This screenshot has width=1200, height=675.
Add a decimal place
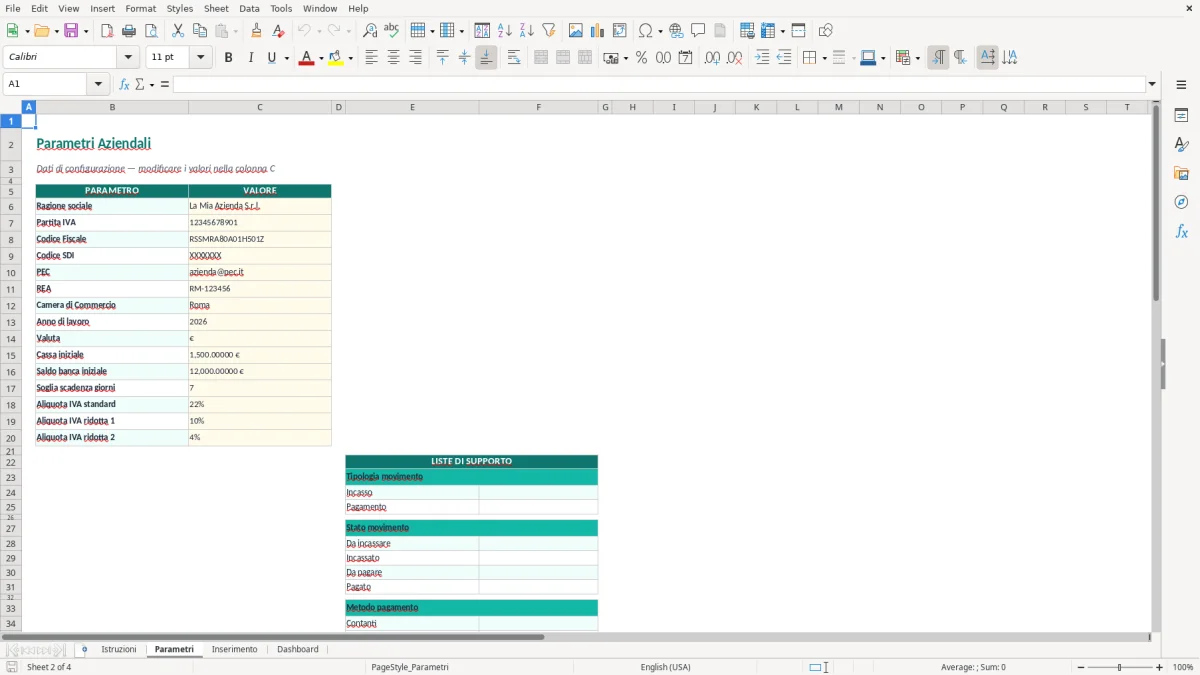coord(712,58)
